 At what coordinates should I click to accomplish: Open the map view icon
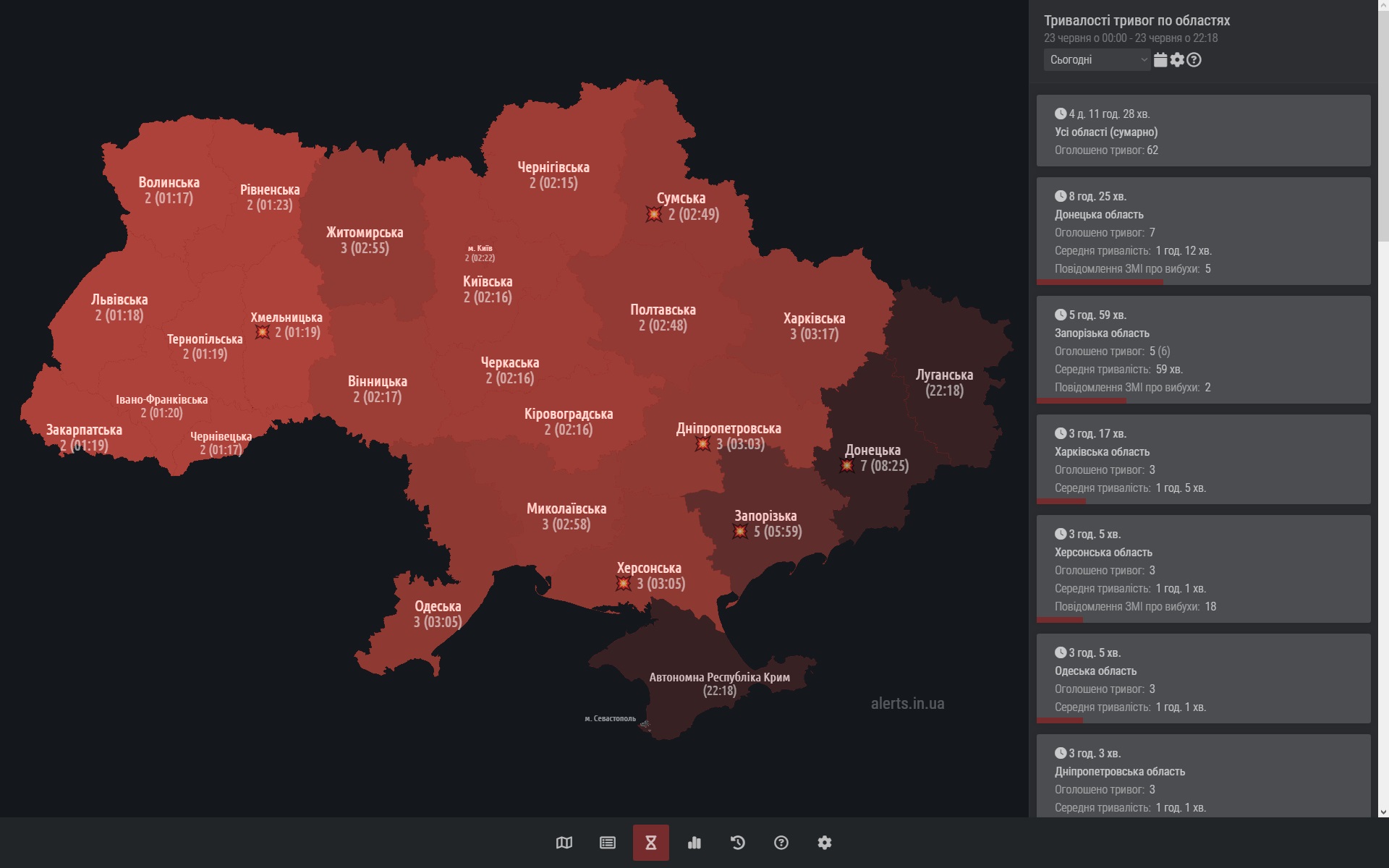pyautogui.click(x=564, y=843)
